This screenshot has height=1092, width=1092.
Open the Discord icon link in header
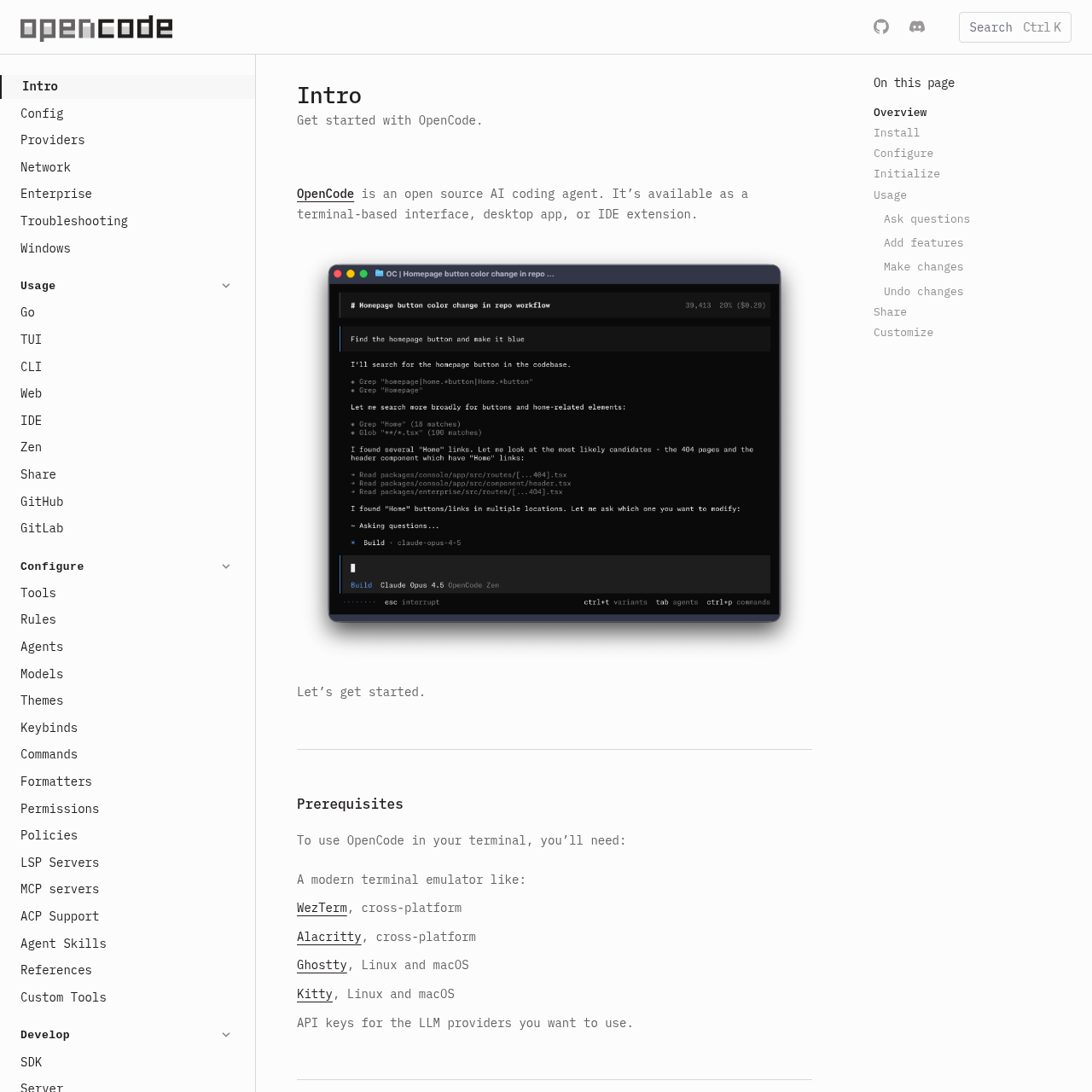[917, 26]
